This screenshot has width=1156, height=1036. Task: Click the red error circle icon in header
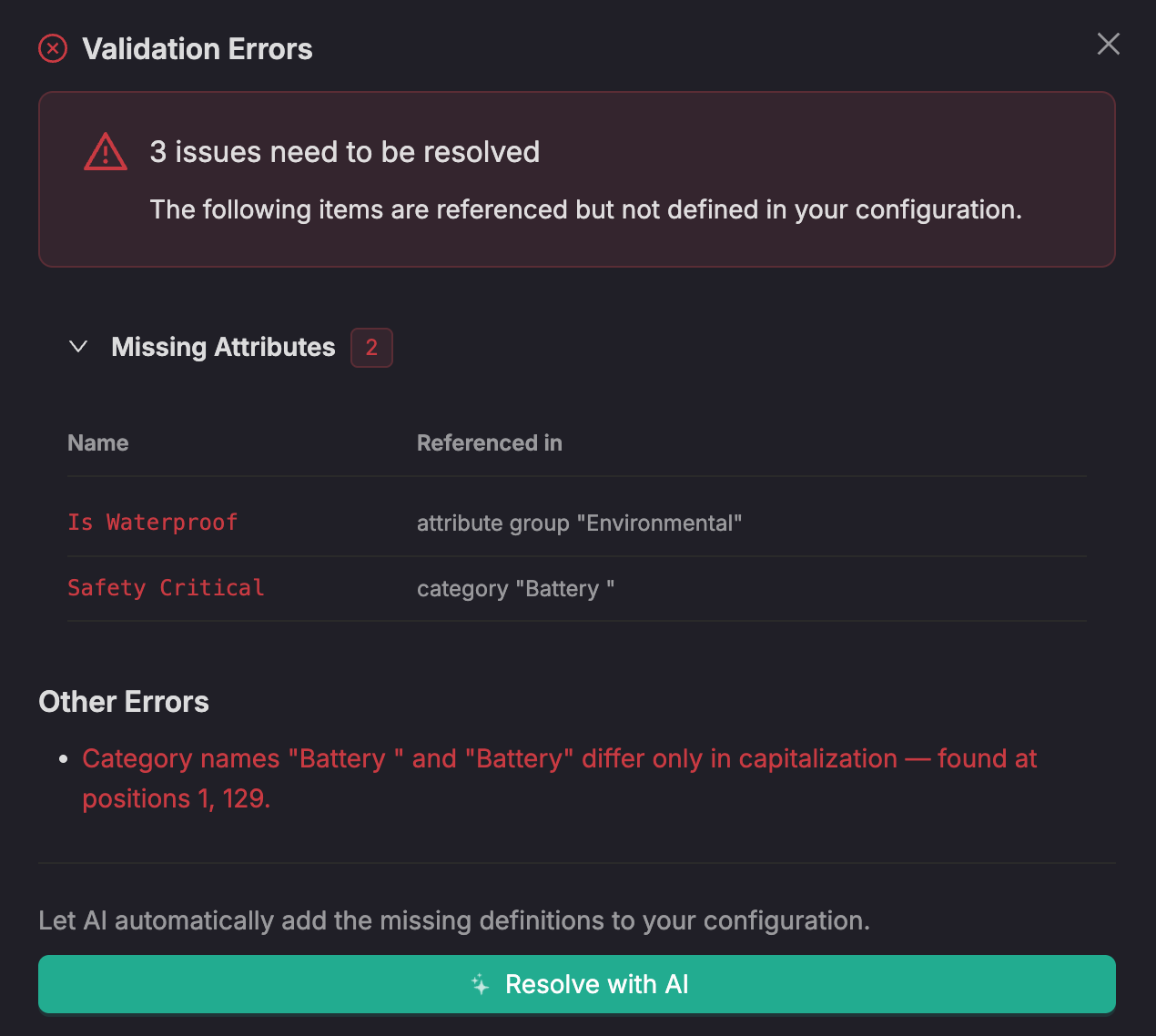53,48
